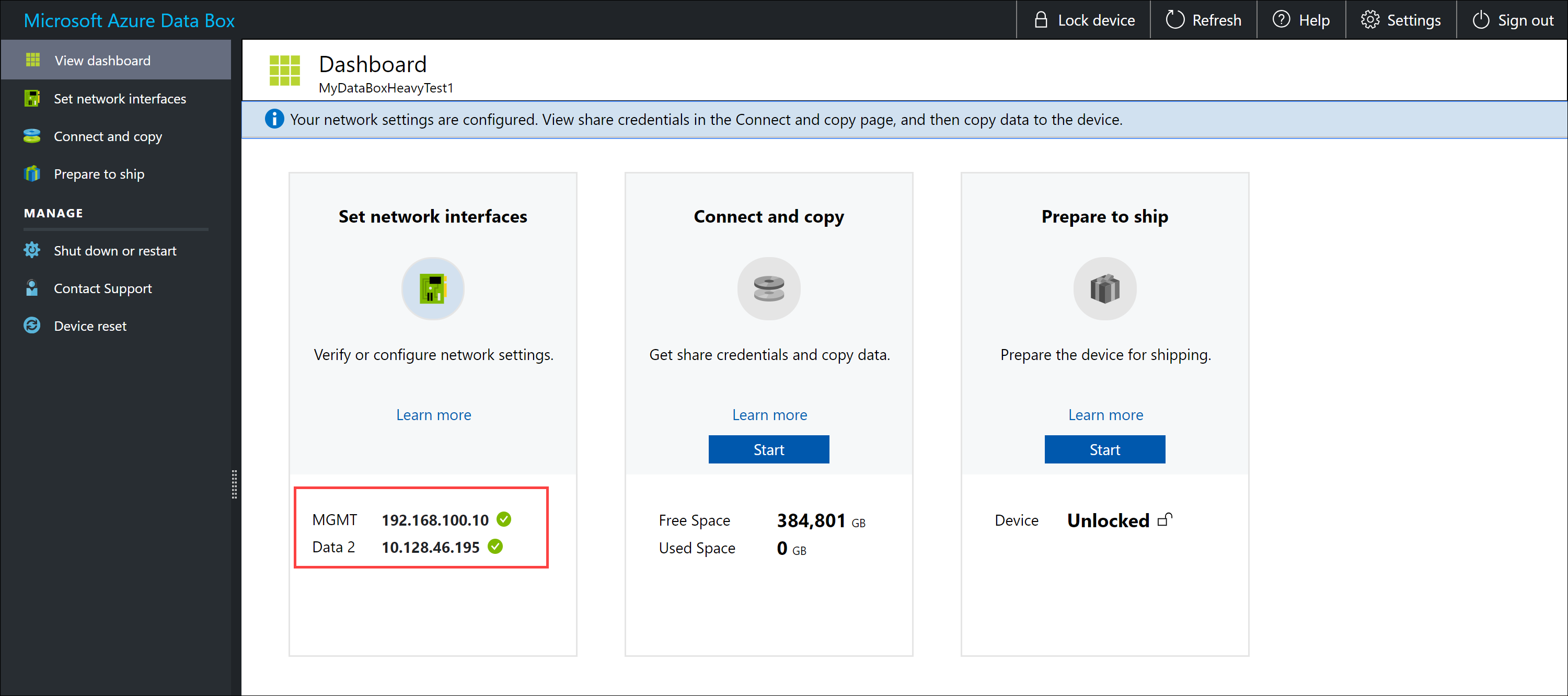Click Start button under Connect and copy
Viewport: 1568px width, 696px height.
coord(768,449)
